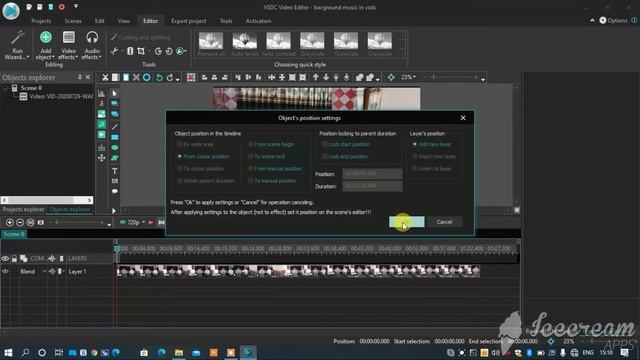Click the move-down arrow order icon
640x360 pixels.
(326, 78)
